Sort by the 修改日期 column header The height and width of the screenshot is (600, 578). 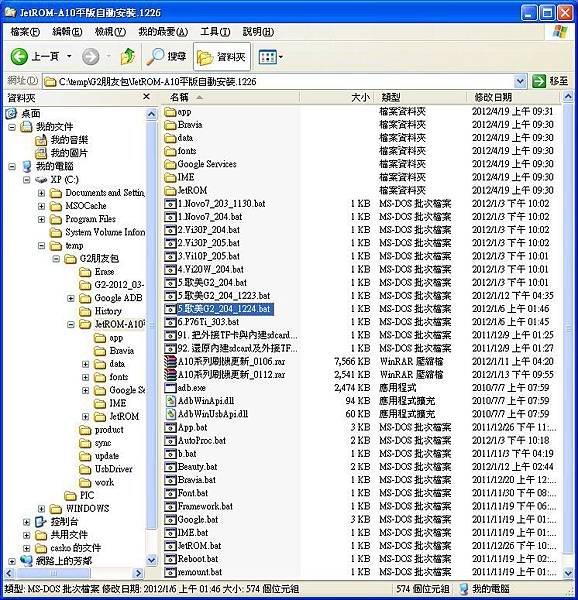tap(514, 97)
